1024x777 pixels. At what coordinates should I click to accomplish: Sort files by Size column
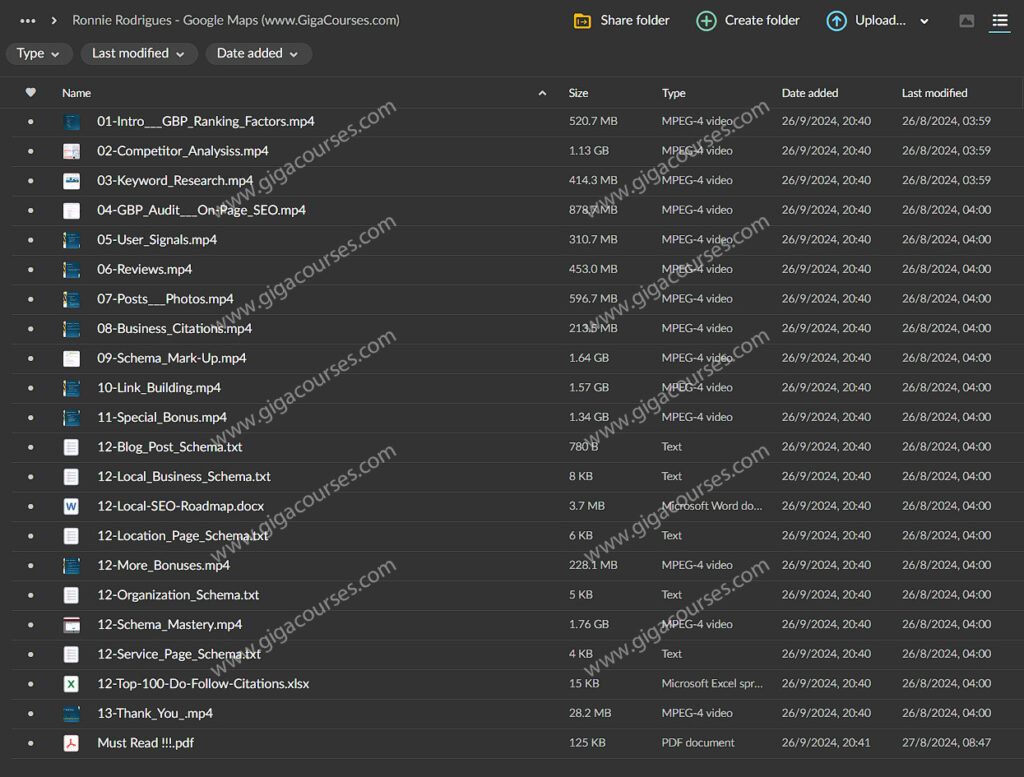click(x=578, y=93)
